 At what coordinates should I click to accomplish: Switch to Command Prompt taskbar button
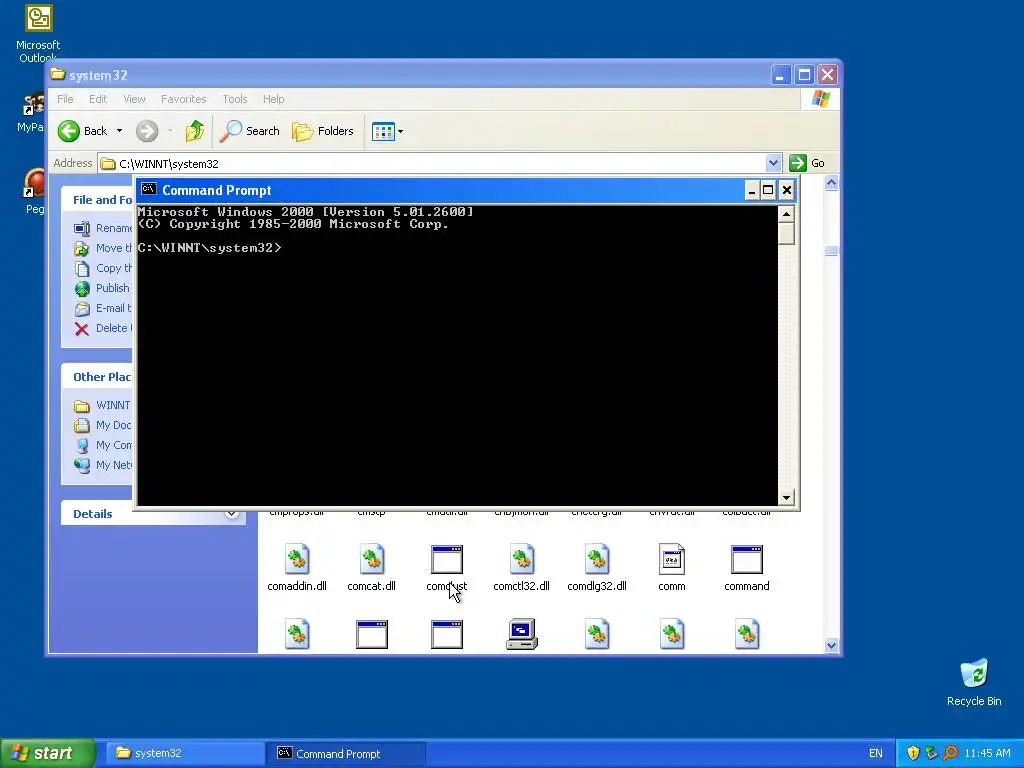tap(347, 754)
